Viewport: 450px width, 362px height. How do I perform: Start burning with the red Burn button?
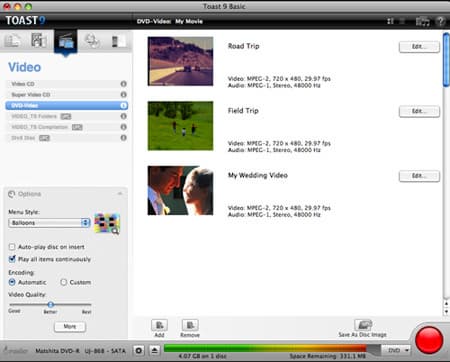(x=429, y=340)
